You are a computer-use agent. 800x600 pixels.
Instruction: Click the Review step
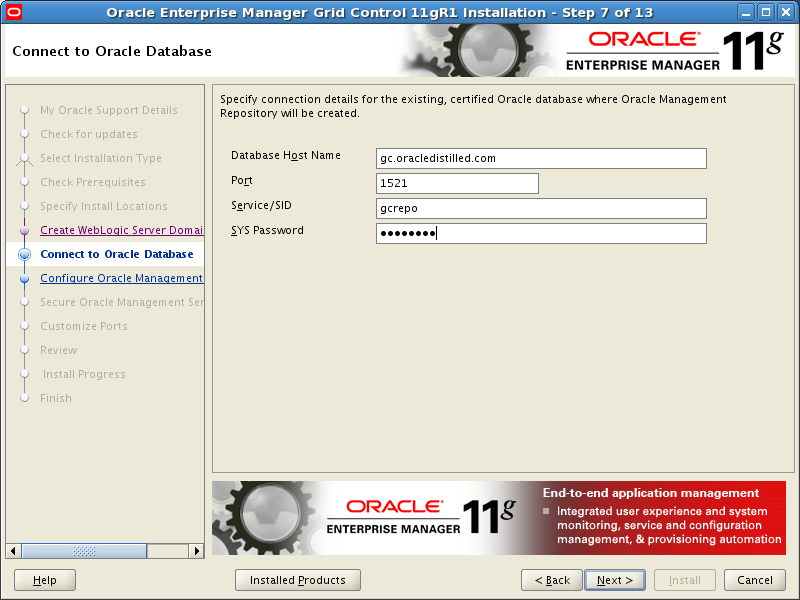(58, 350)
